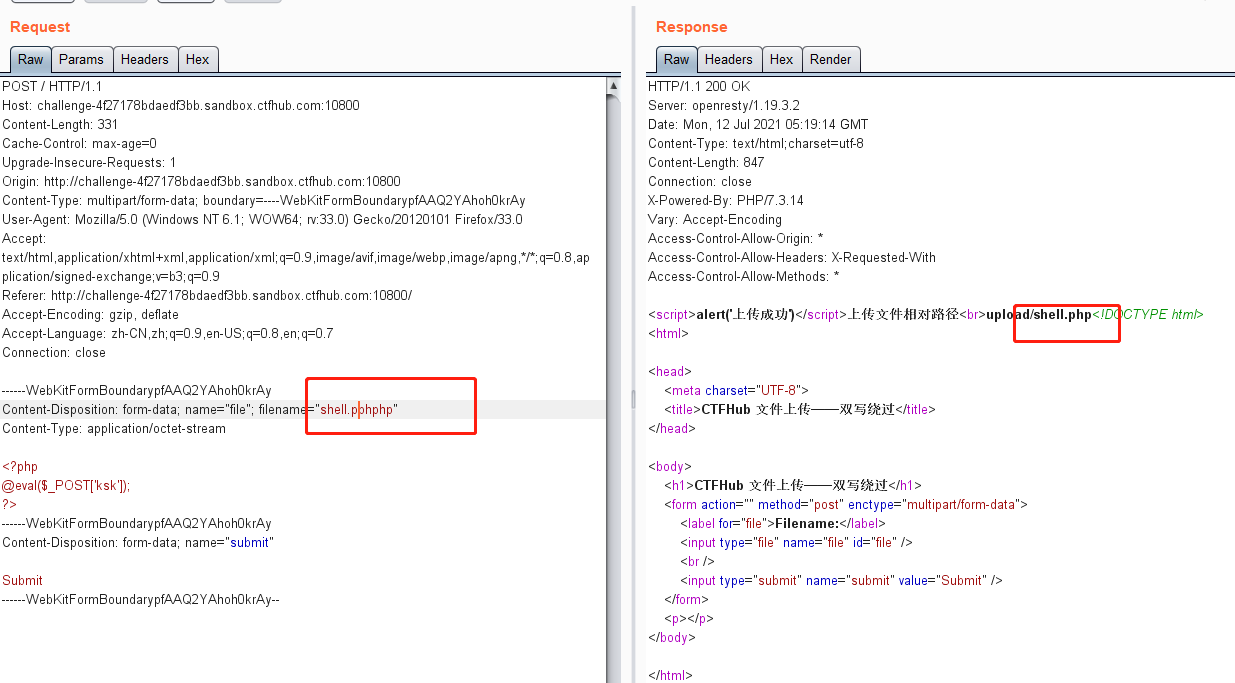Click the Request panel heading
This screenshot has height=683, width=1235.
[x=40, y=27]
